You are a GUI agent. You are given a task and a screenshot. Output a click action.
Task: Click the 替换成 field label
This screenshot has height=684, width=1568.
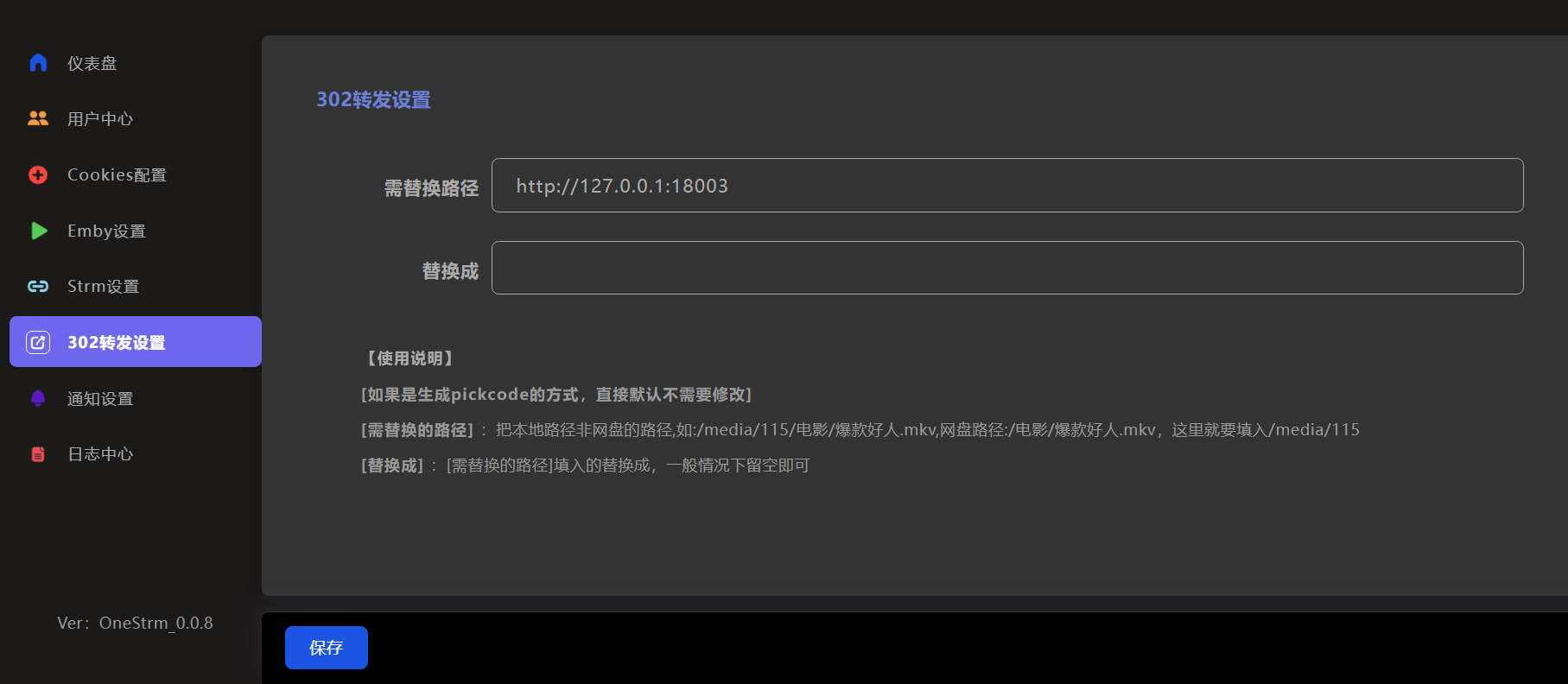pyautogui.click(x=450, y=271)
